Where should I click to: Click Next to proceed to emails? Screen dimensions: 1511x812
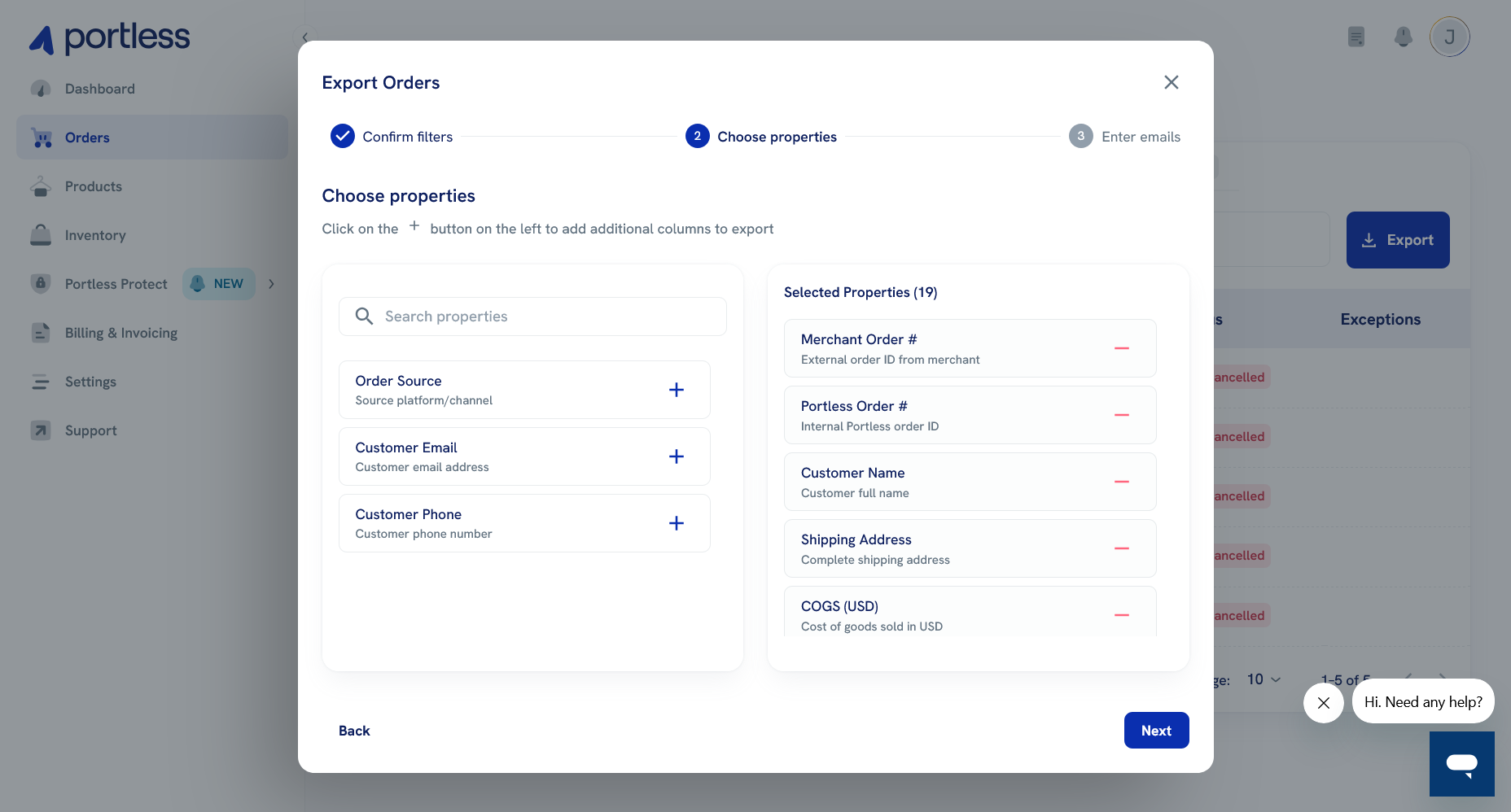(x=1155, y=731)
